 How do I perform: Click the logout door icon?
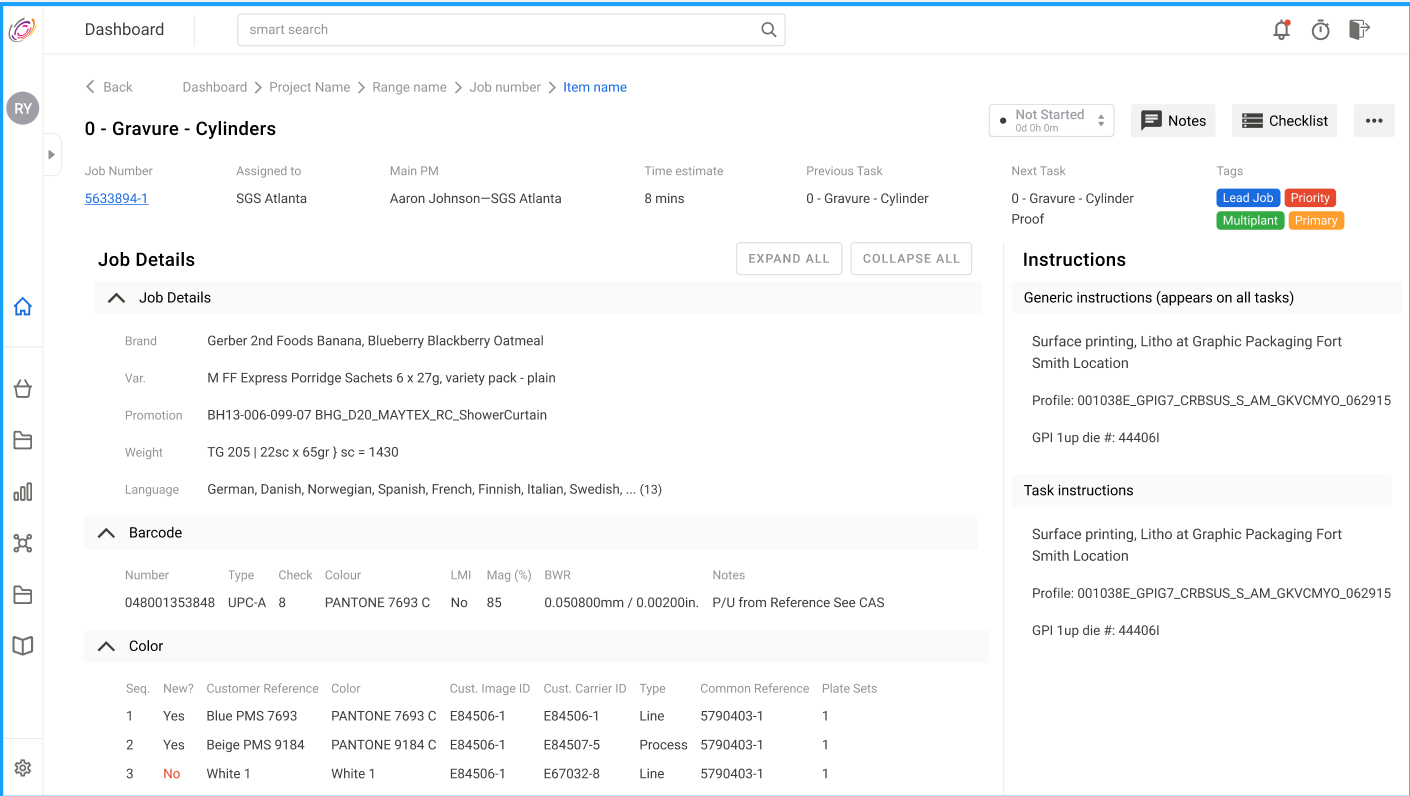[x=1358, y=30]
